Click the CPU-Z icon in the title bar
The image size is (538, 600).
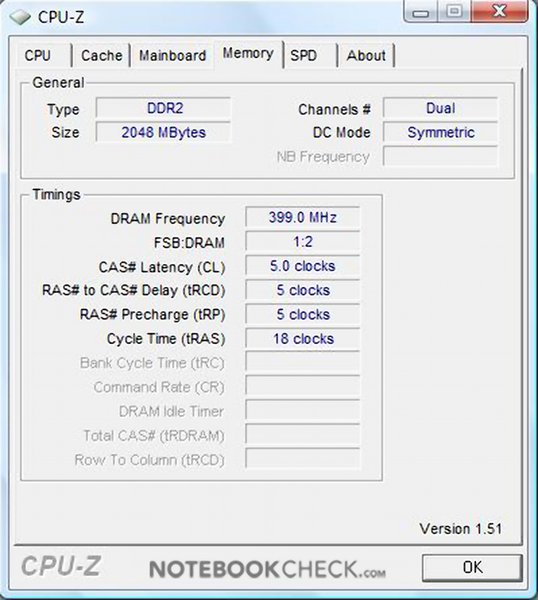coord(20,17)
